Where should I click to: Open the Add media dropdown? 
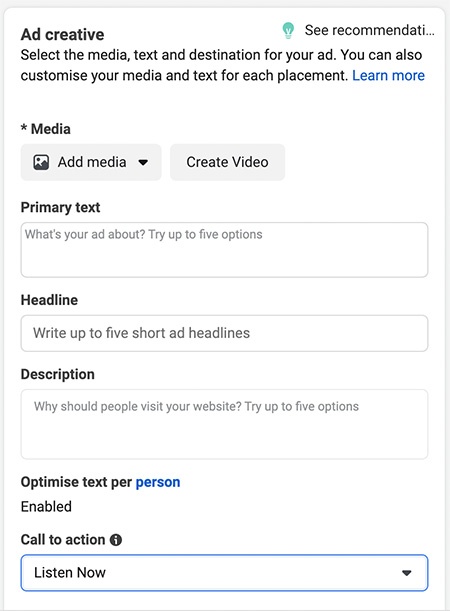91,162
